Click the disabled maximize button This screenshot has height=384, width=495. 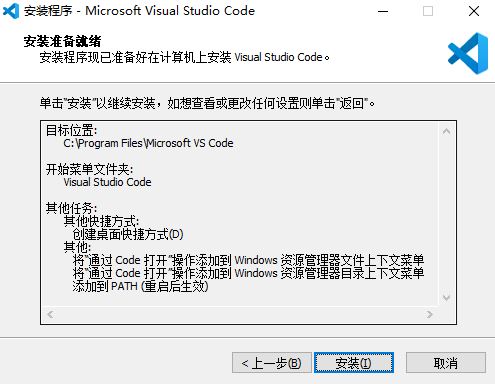coord(428,11)
